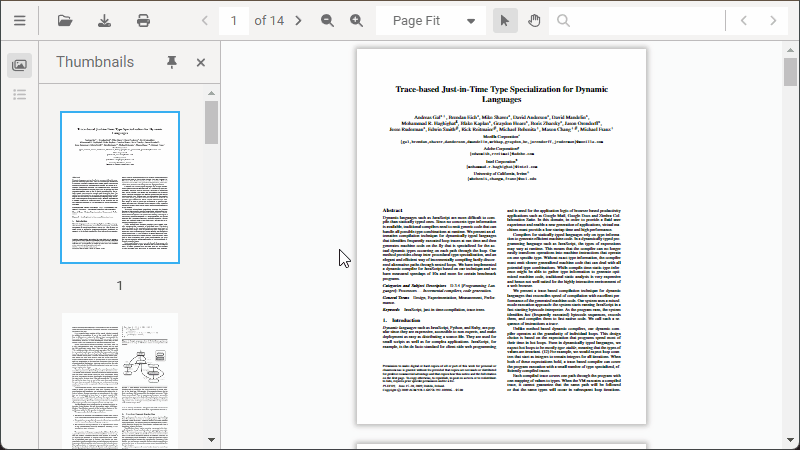Screen dimensions: 800x450
Task: Jump to next search result
Action: pyautogui.click(x=772, y=20)
